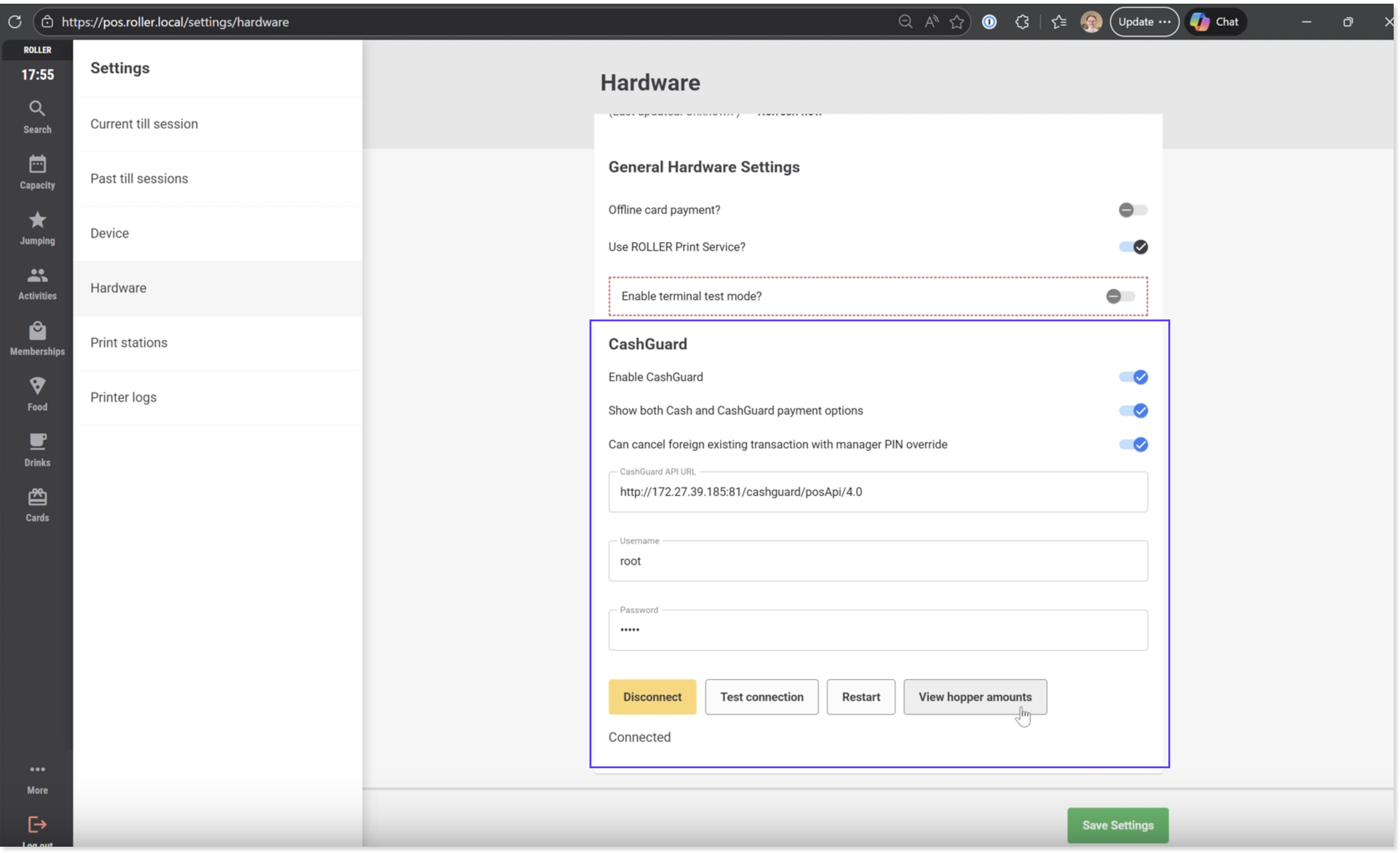Select the Jumping star icon
Screen dimensions: 1400x853
pos(37,227)
